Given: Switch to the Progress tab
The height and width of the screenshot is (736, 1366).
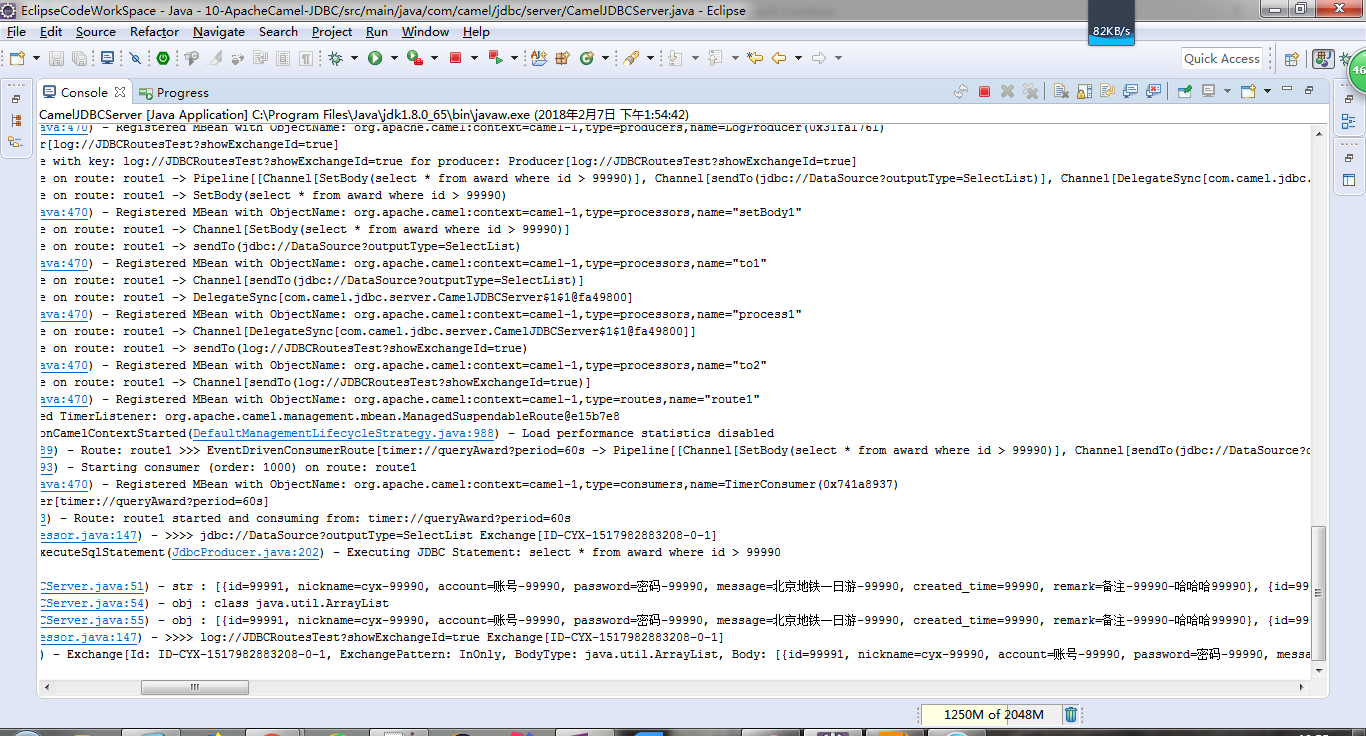Looking at the screenshot, I should coord(173,92).
